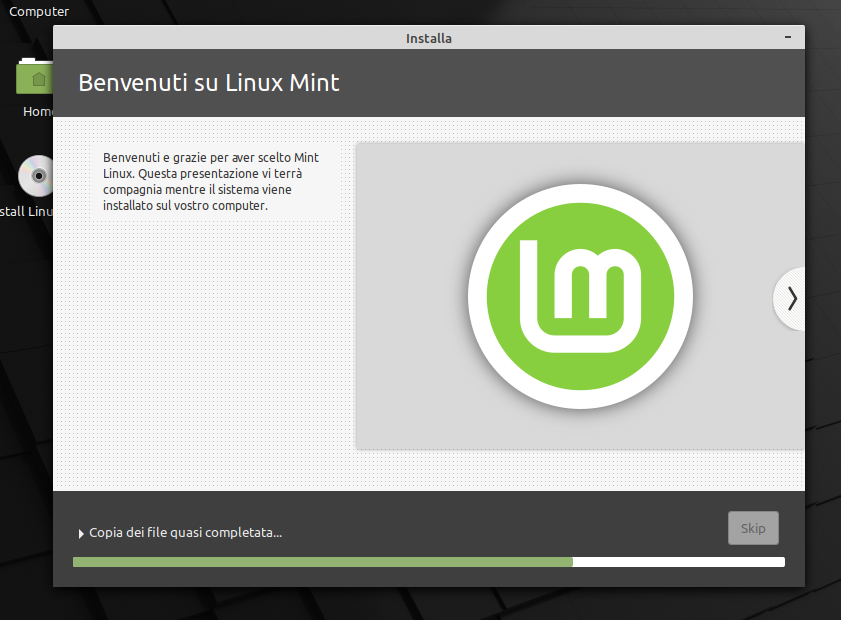This screenshot has height=620, width=841.
Task: Open the Install Linux Mint disc icon
Action: coord(36,176)
